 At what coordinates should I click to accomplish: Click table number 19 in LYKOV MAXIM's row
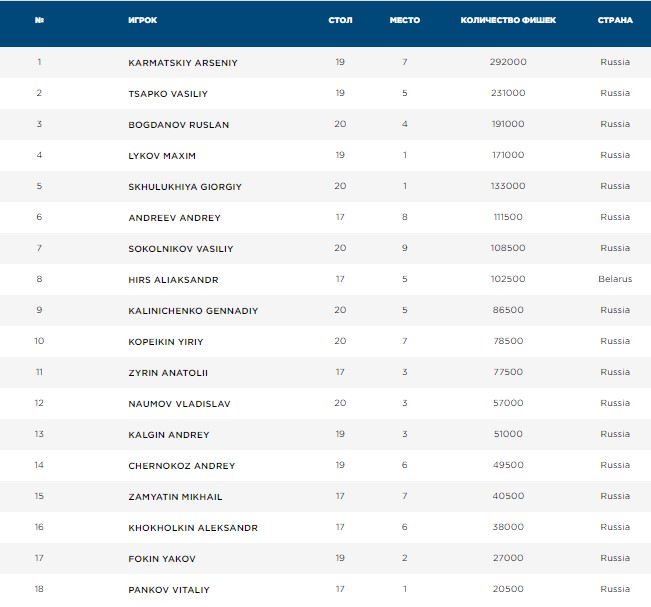(340, 155)
